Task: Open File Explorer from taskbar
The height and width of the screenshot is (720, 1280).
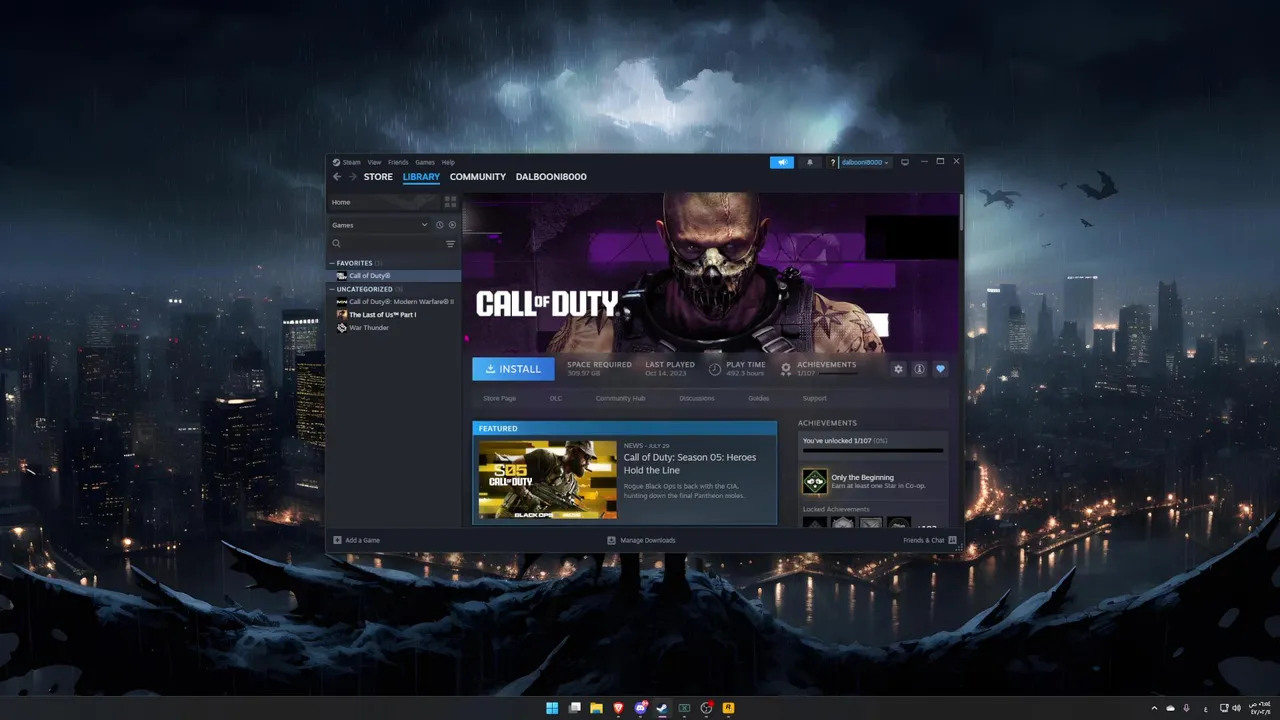Action: pyautogui.click(x=596, y=708)
